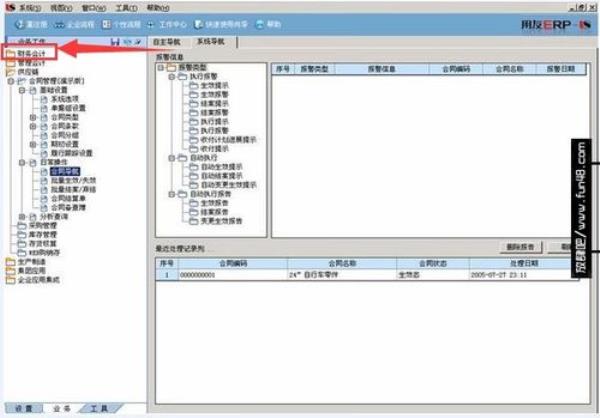
Task: Click the document icon beside 单据组设置
Action: [44, 108]
